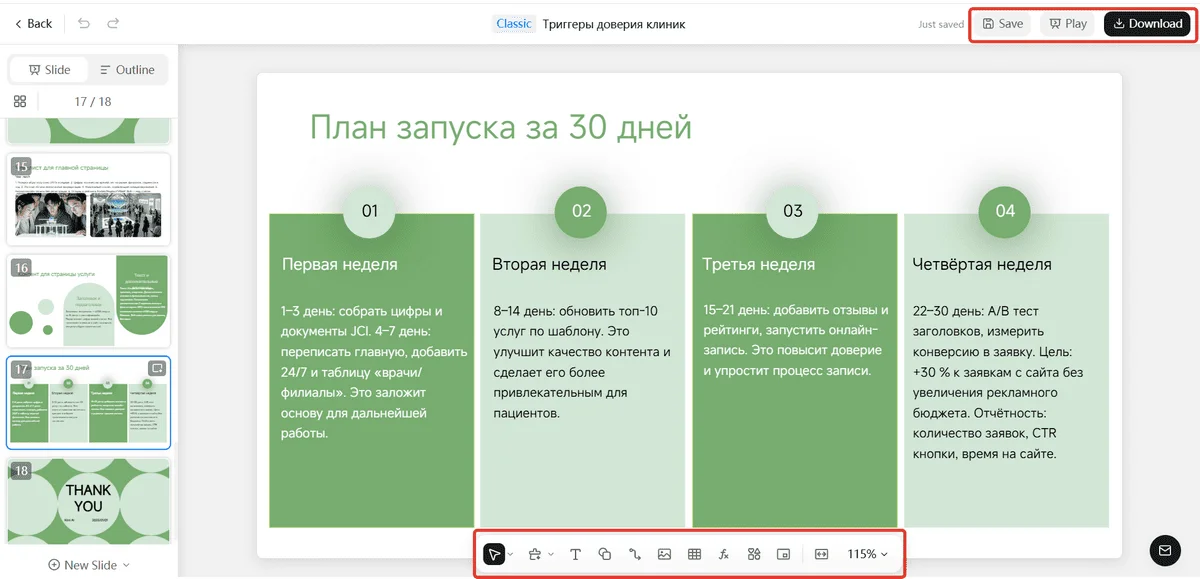Insert an image from toolbar

point(664,554)
